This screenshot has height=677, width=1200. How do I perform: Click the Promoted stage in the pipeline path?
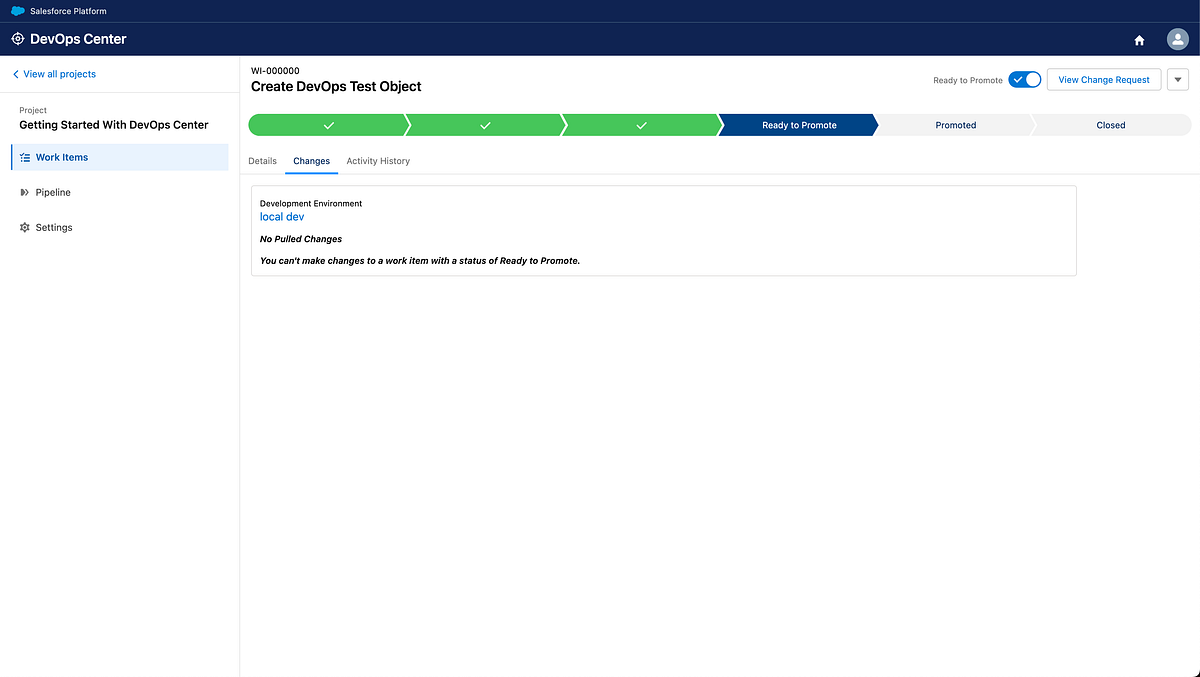pos(955,124)
